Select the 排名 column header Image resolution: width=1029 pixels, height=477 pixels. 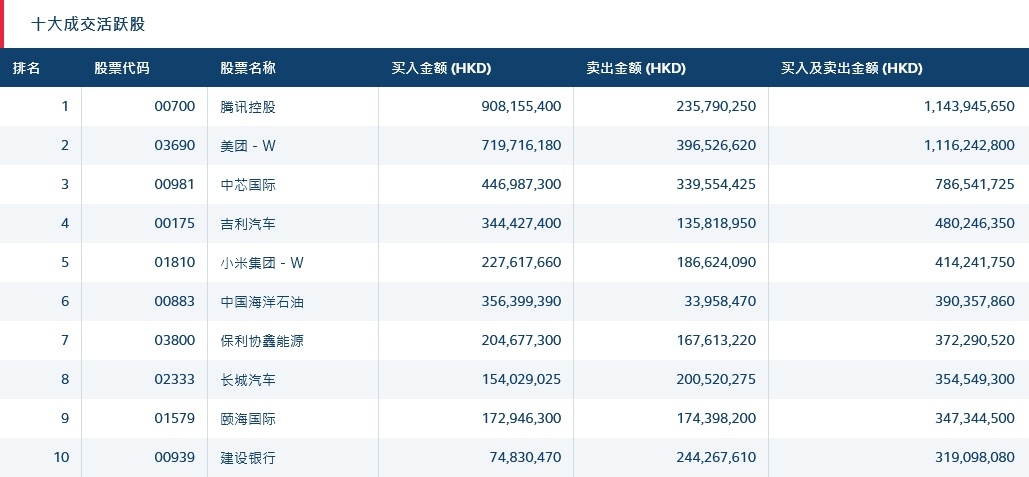coord(27,68)
